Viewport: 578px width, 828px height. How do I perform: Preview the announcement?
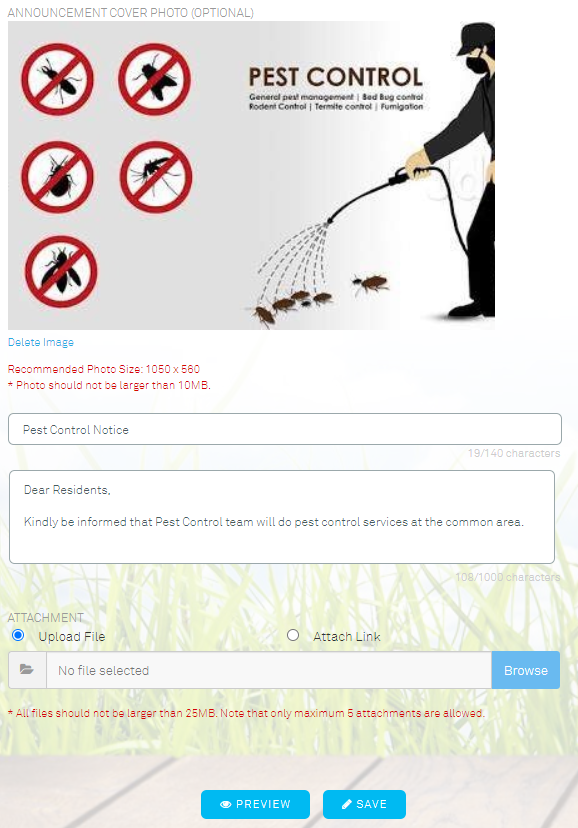click(x=255, y=804)
